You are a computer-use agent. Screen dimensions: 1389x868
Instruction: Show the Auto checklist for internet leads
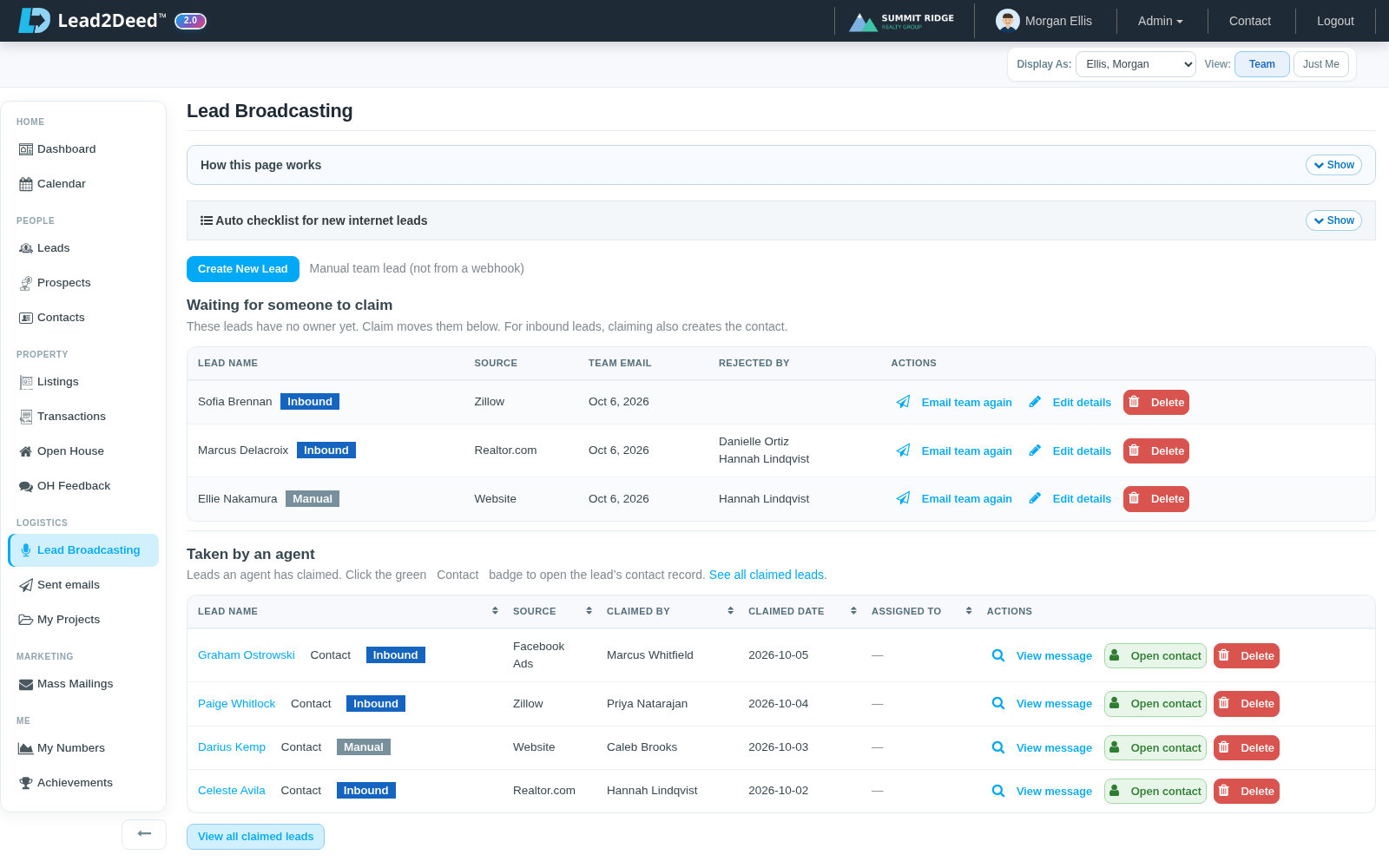pos(1333,220)
